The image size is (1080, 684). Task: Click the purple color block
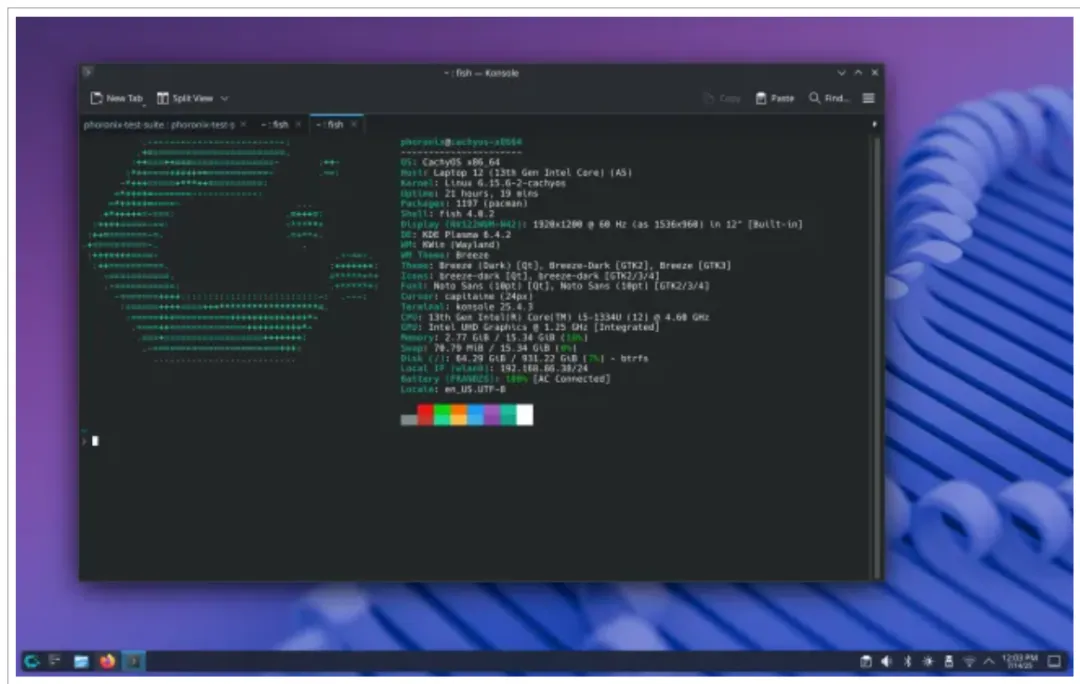coord(492,415)
